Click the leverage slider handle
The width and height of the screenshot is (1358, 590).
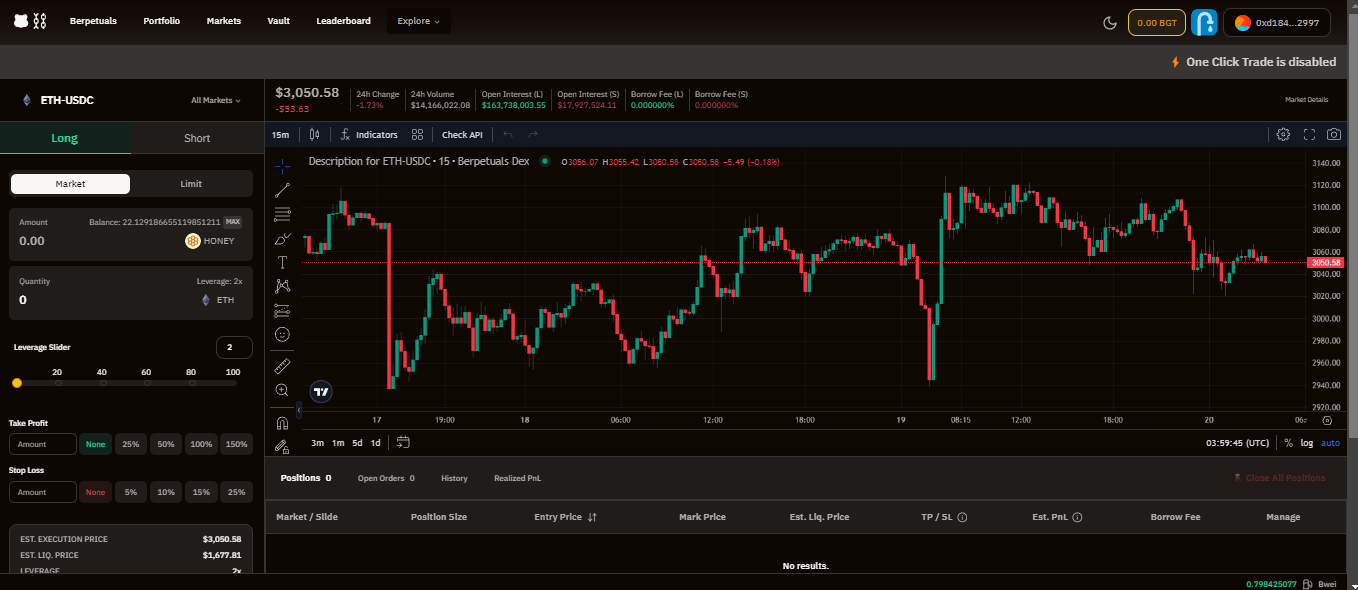point(17,383)
